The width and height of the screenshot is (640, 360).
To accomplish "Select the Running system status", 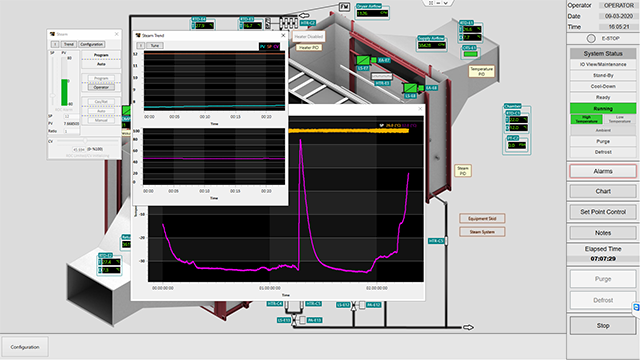I will (603, 109).
